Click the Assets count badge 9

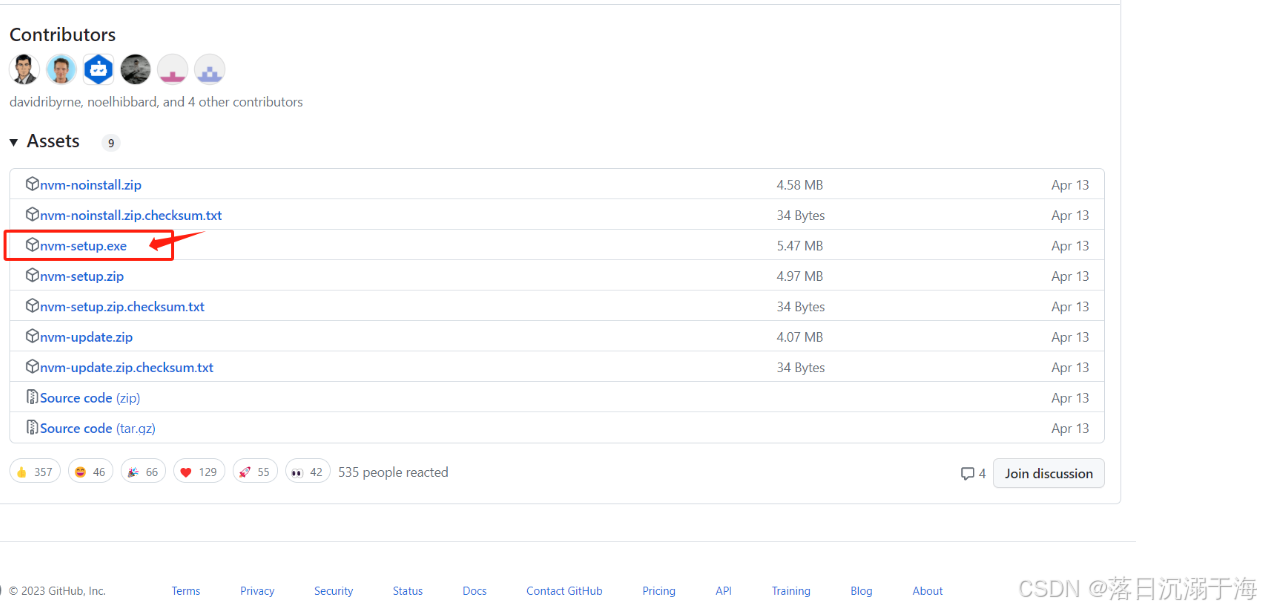(111, 143)
